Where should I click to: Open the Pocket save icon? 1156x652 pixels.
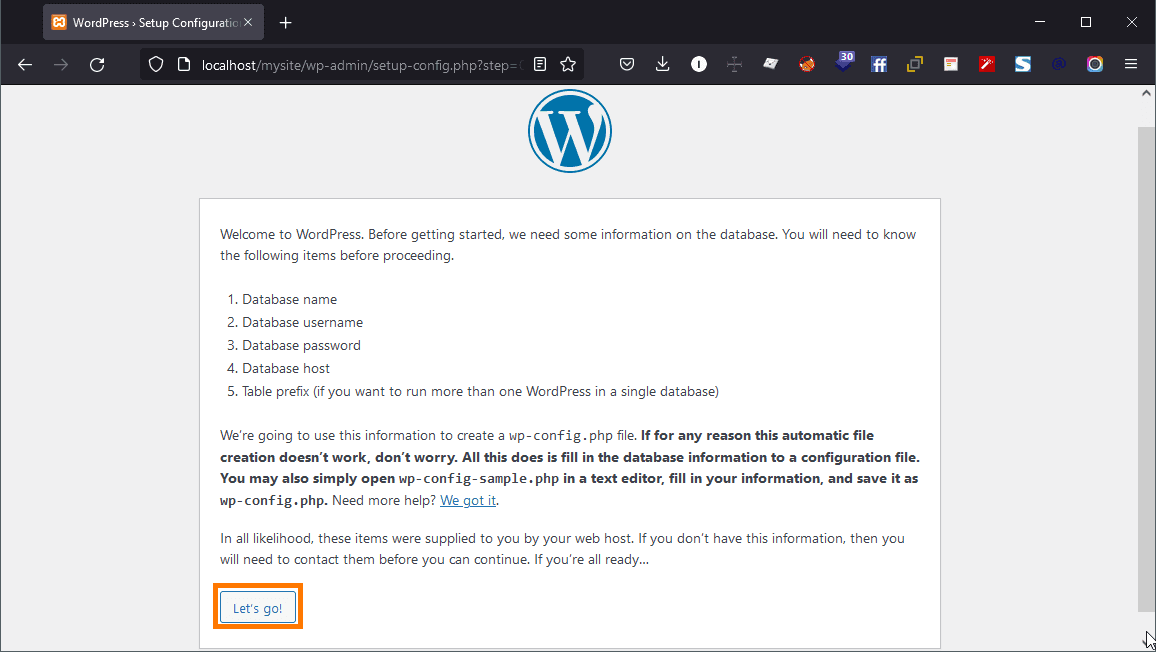(627, 65)
